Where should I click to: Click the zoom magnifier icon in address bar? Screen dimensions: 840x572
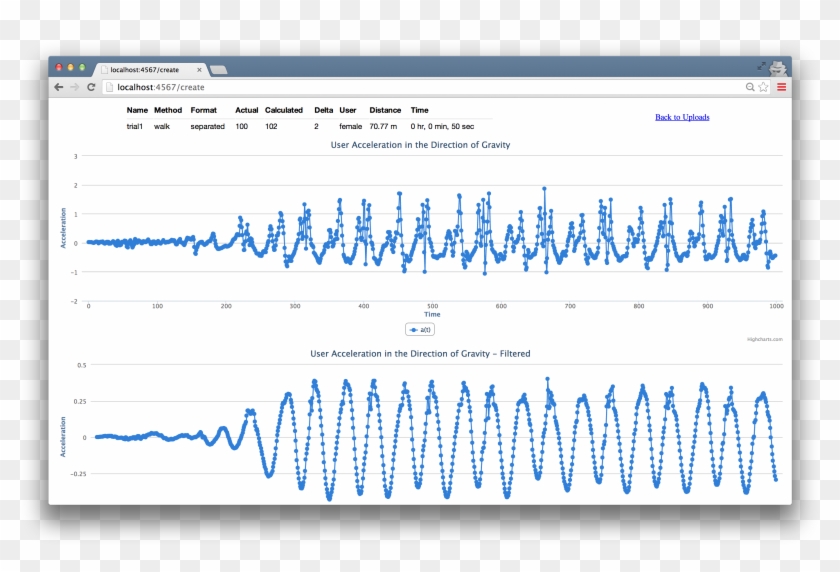click(750, 87)
